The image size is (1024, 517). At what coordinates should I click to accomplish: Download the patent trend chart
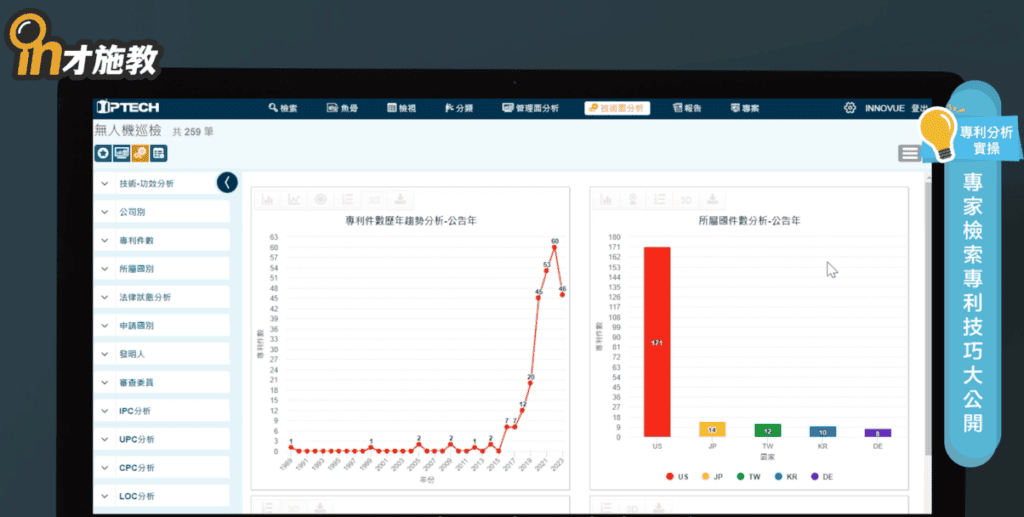click(x=401, y=199)
